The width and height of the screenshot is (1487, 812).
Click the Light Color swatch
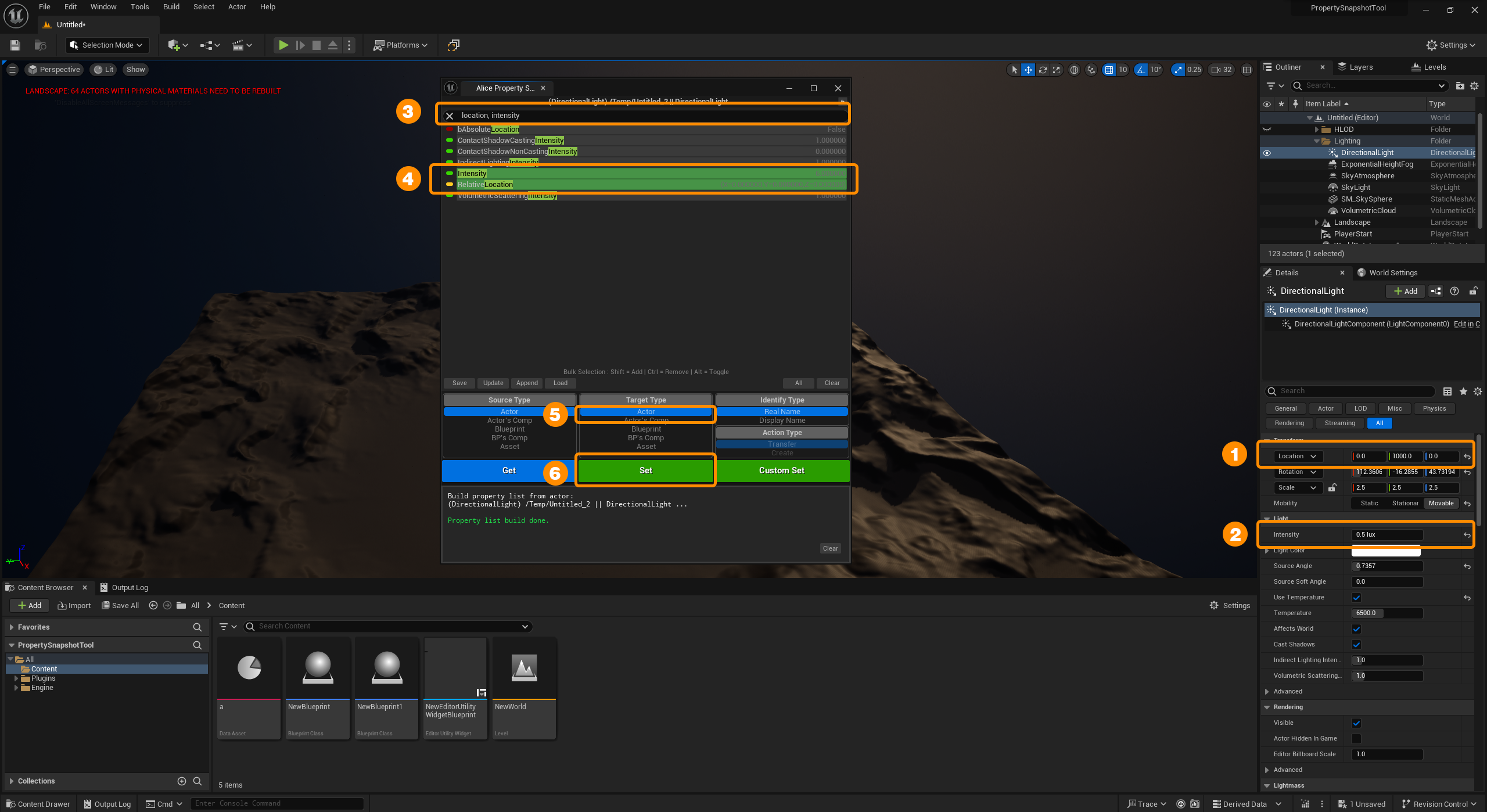[1385, 551]
